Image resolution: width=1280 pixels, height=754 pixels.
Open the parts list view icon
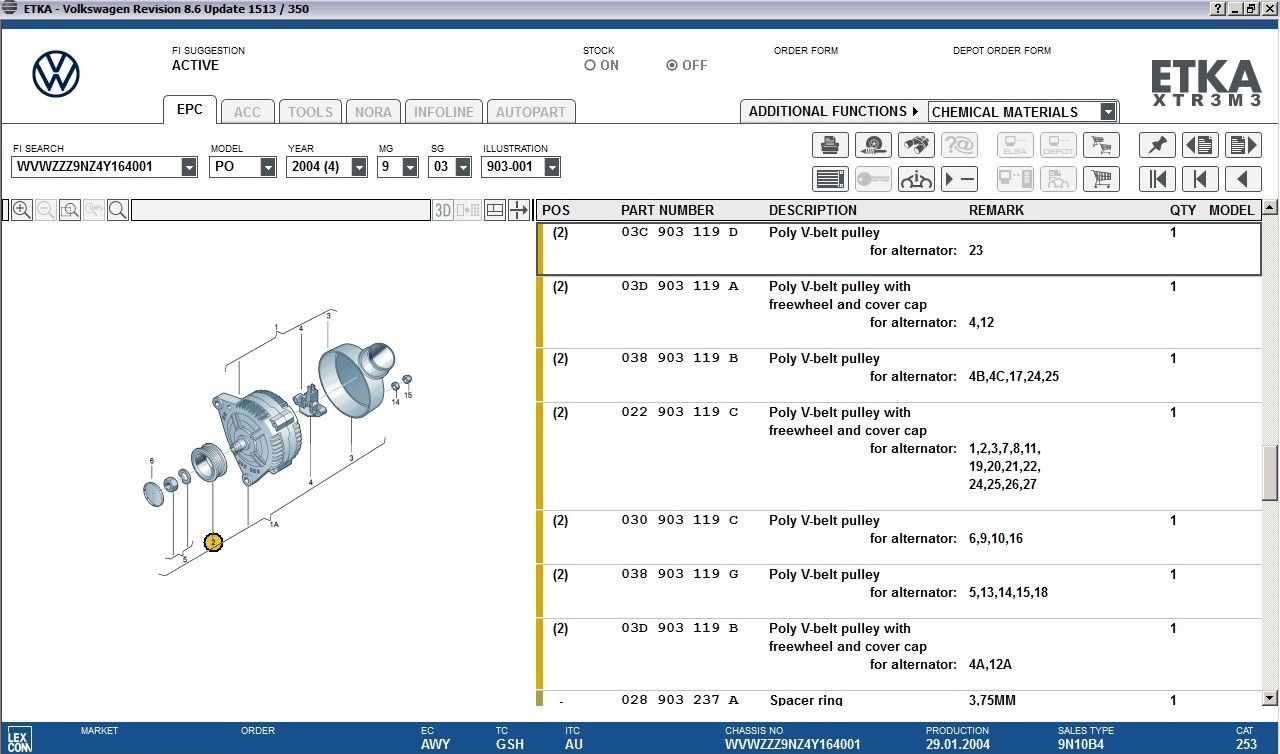point(831,179)
